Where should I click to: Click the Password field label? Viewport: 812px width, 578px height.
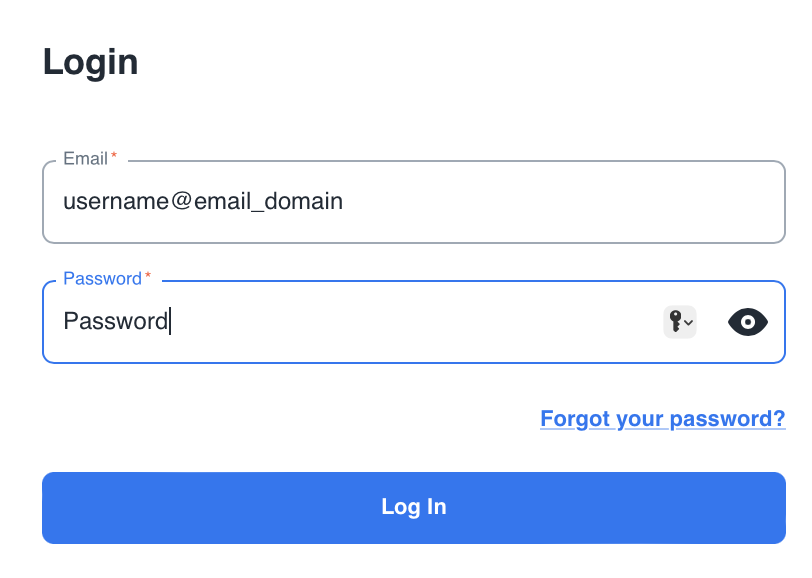pyautogui.click(x=102, y=279)
